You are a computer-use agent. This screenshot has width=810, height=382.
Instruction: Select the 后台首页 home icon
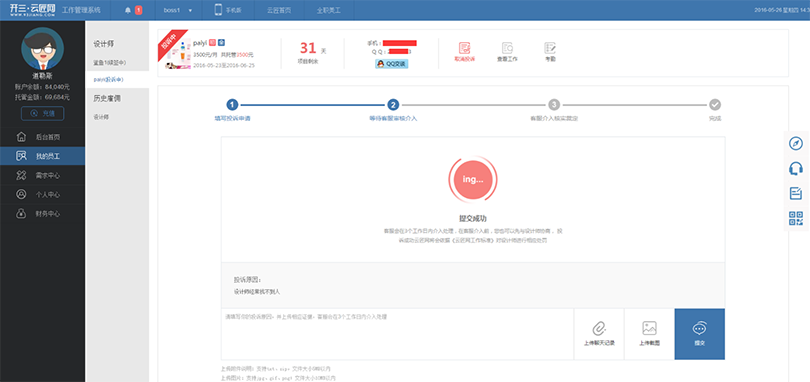(x=21, y=137)
